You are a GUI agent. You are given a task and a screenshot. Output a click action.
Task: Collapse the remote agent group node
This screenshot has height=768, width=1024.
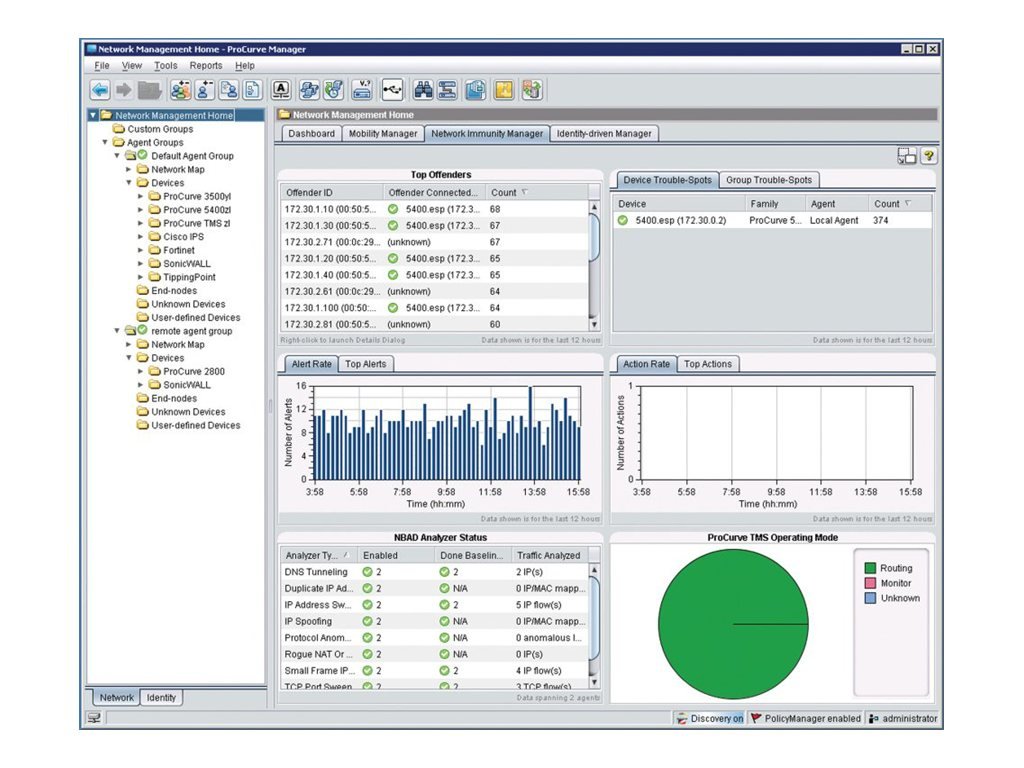point(117,331)
